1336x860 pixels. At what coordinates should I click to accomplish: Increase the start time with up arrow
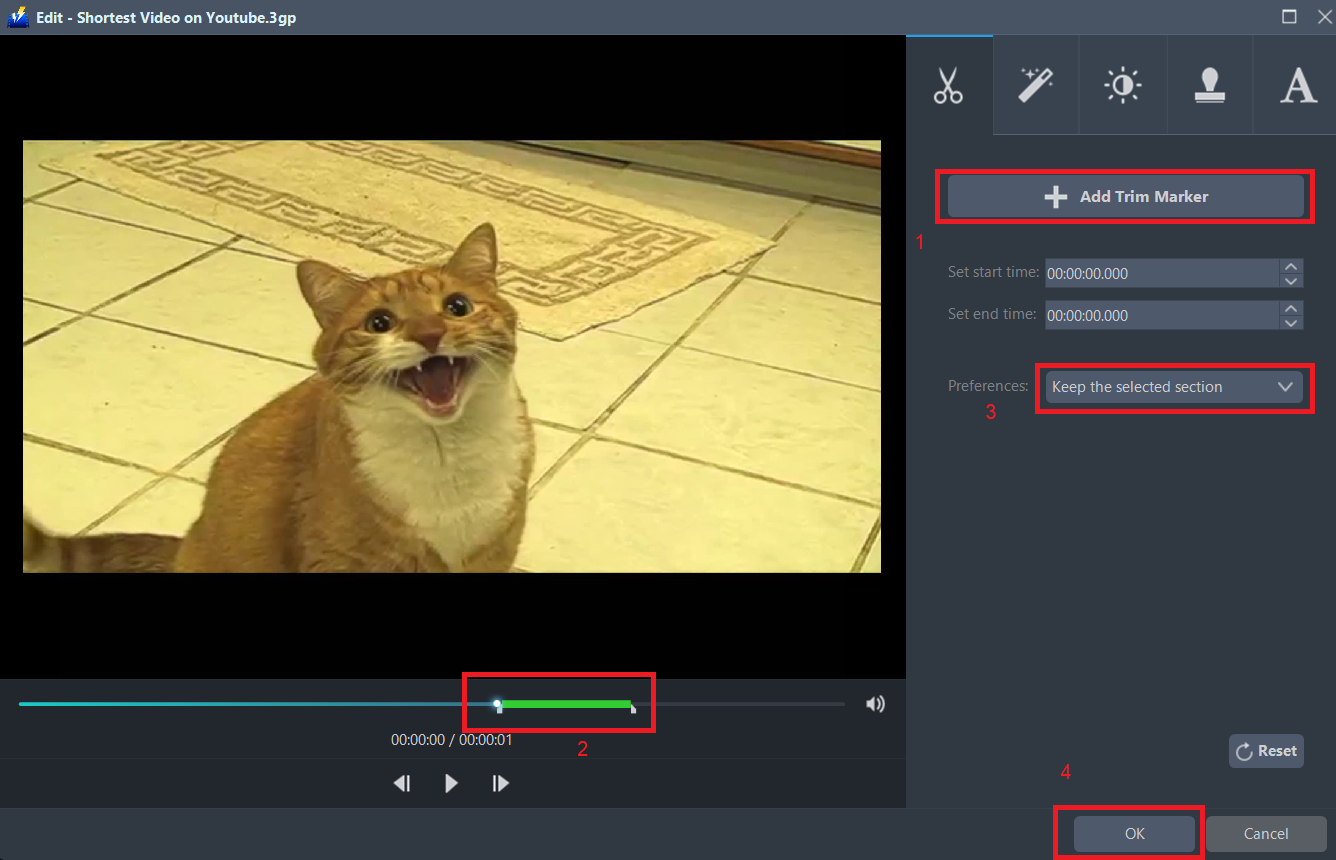[x=1291, y=266]
